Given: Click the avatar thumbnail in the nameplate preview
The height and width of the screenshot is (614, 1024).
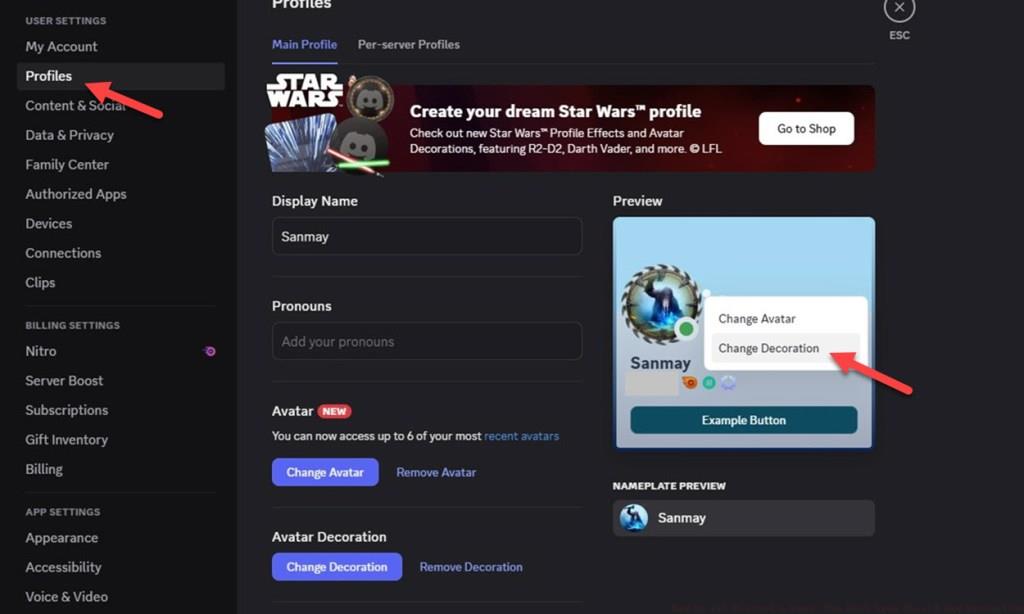Looking at the screenshot, I should tap(634, 518).
